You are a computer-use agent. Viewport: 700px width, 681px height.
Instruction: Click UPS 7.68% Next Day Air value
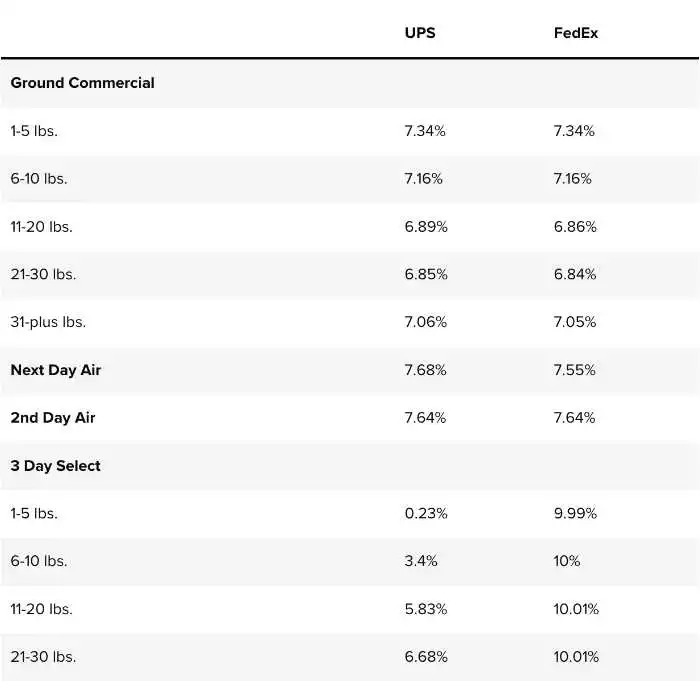click(x=426, y=370)
